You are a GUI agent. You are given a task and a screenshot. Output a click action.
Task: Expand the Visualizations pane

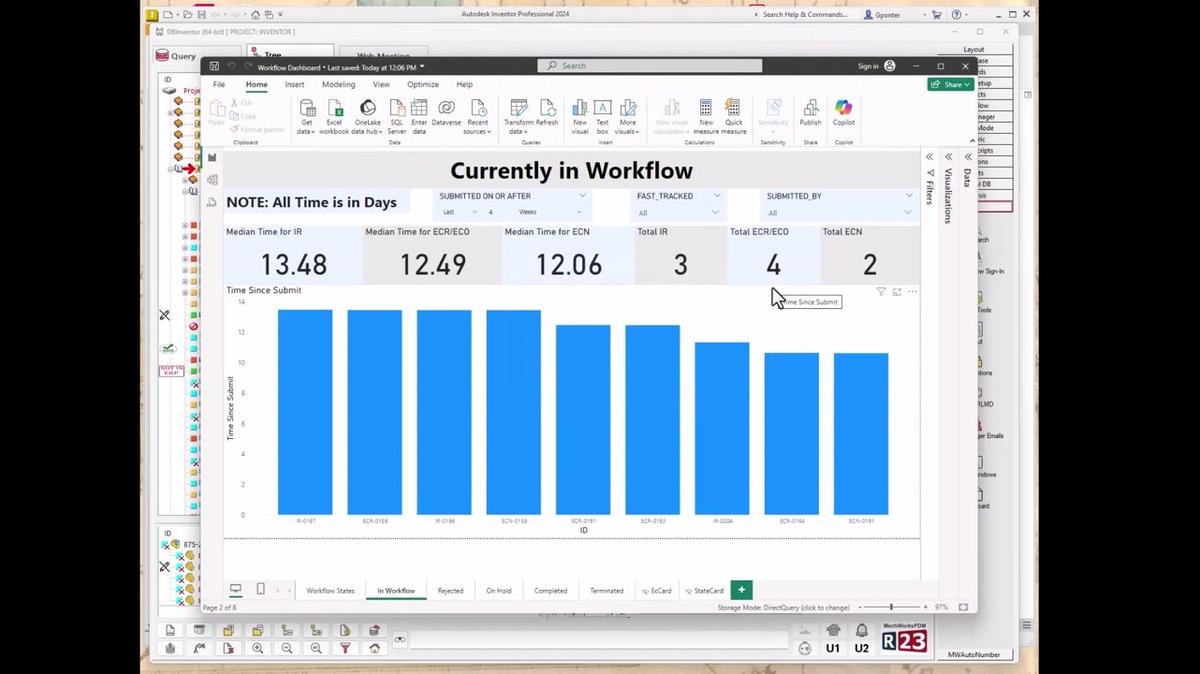point(948,157)
